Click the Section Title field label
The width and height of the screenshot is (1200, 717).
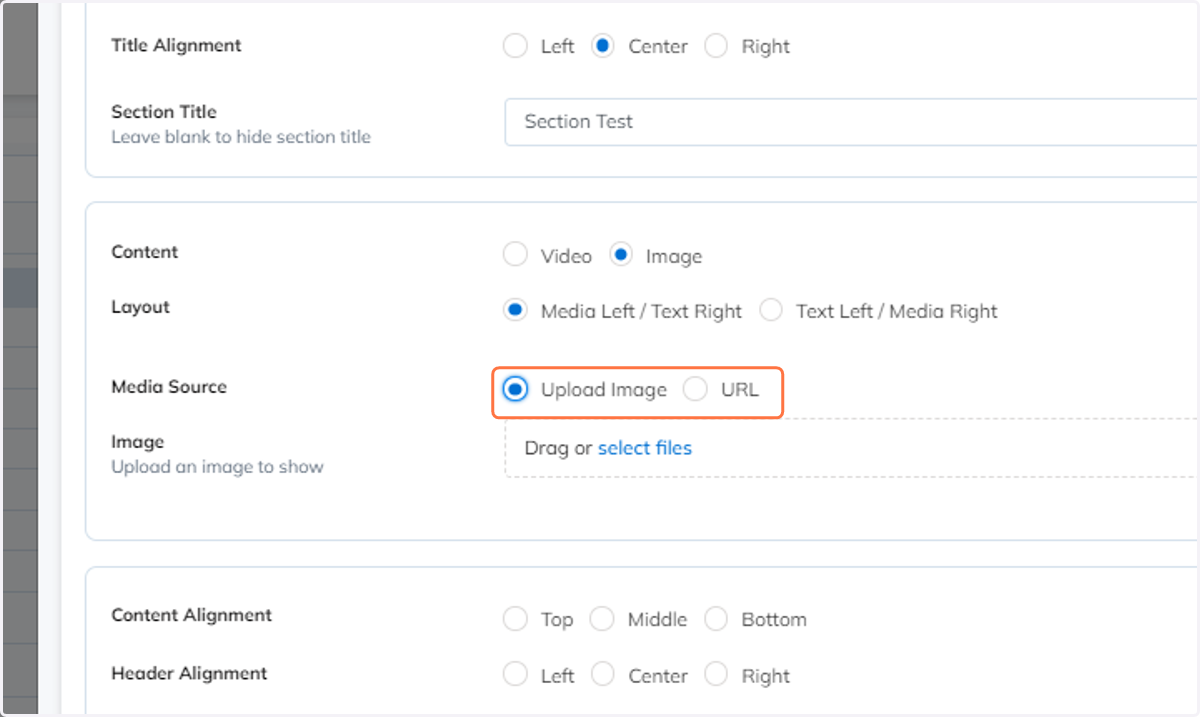click(164, 112)
